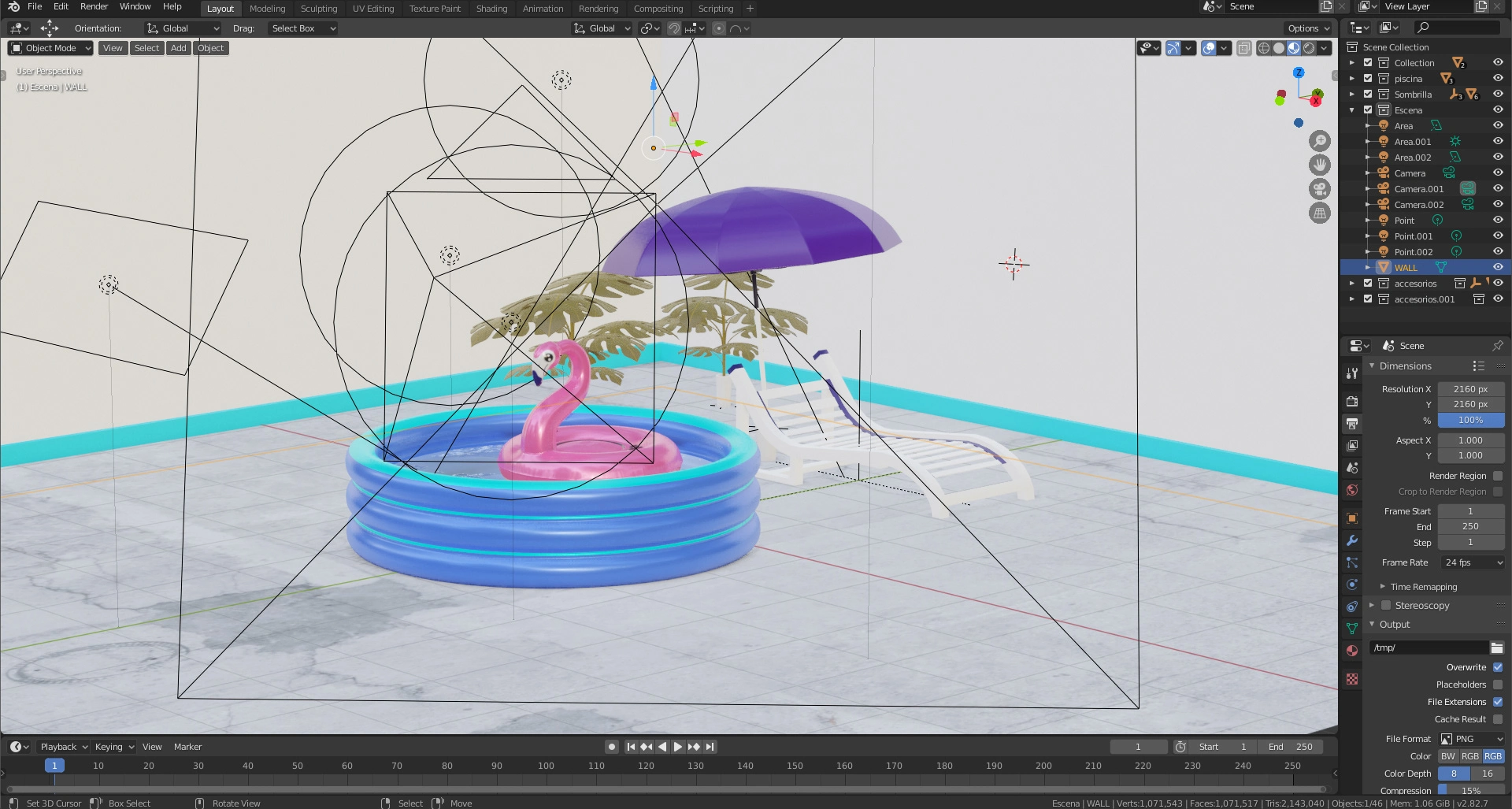Hide Camera.001 via eye icon
This screenshot has height=809, width=1512.
pyautogui.click(x=1498, y=188)
